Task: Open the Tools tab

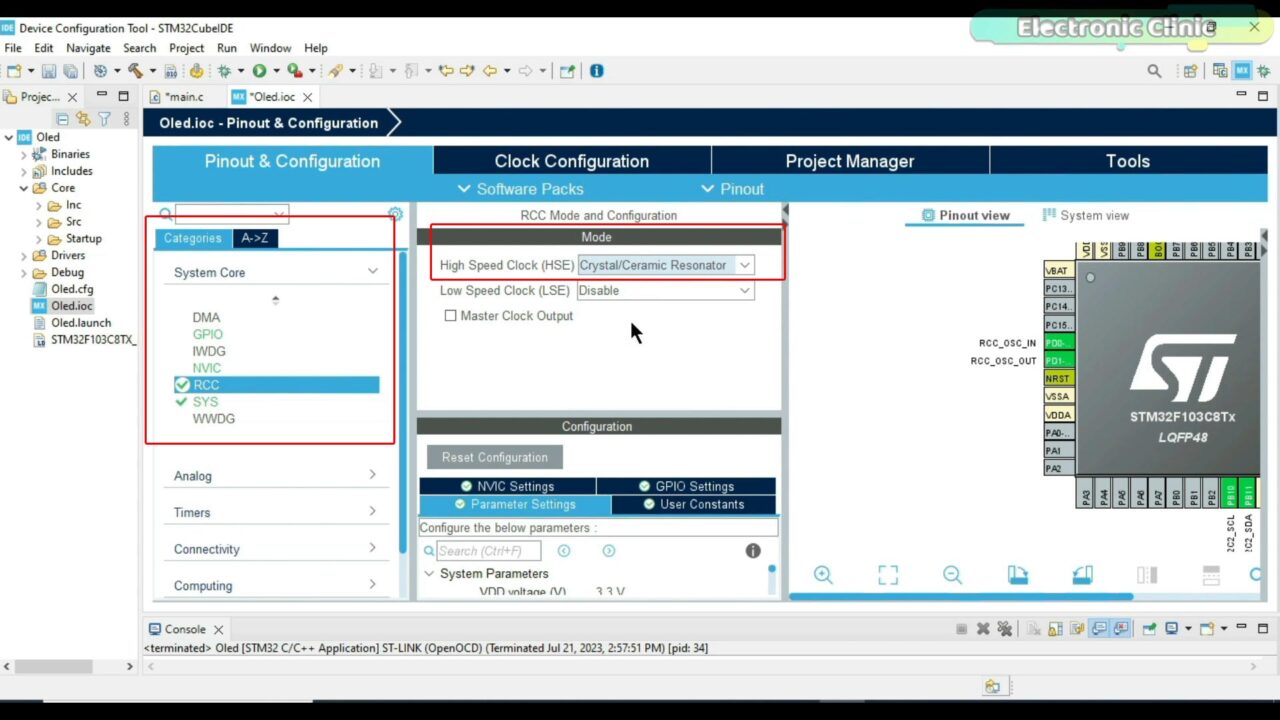Action: pyautogui.click(x=1128, y=161)
